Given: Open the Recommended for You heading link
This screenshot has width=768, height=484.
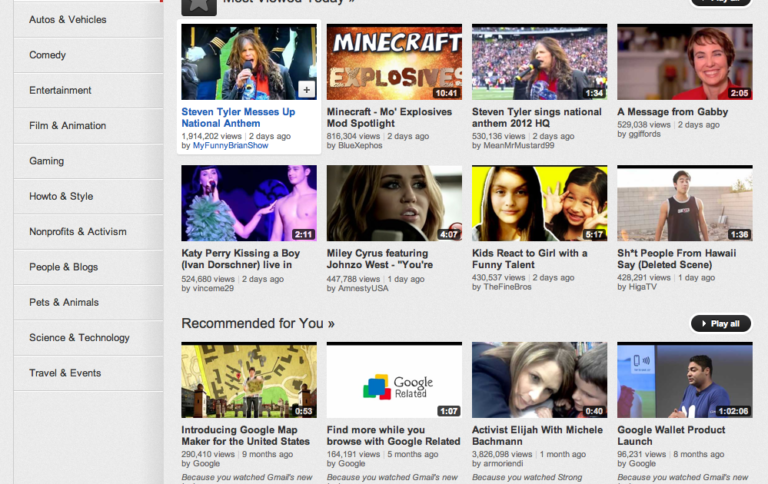Looking at the screenshot, I should coord(258,323).
